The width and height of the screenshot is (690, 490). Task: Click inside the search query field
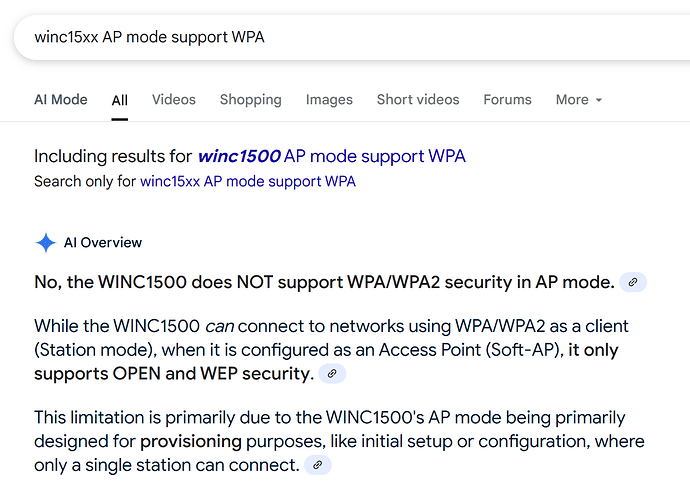352,37
